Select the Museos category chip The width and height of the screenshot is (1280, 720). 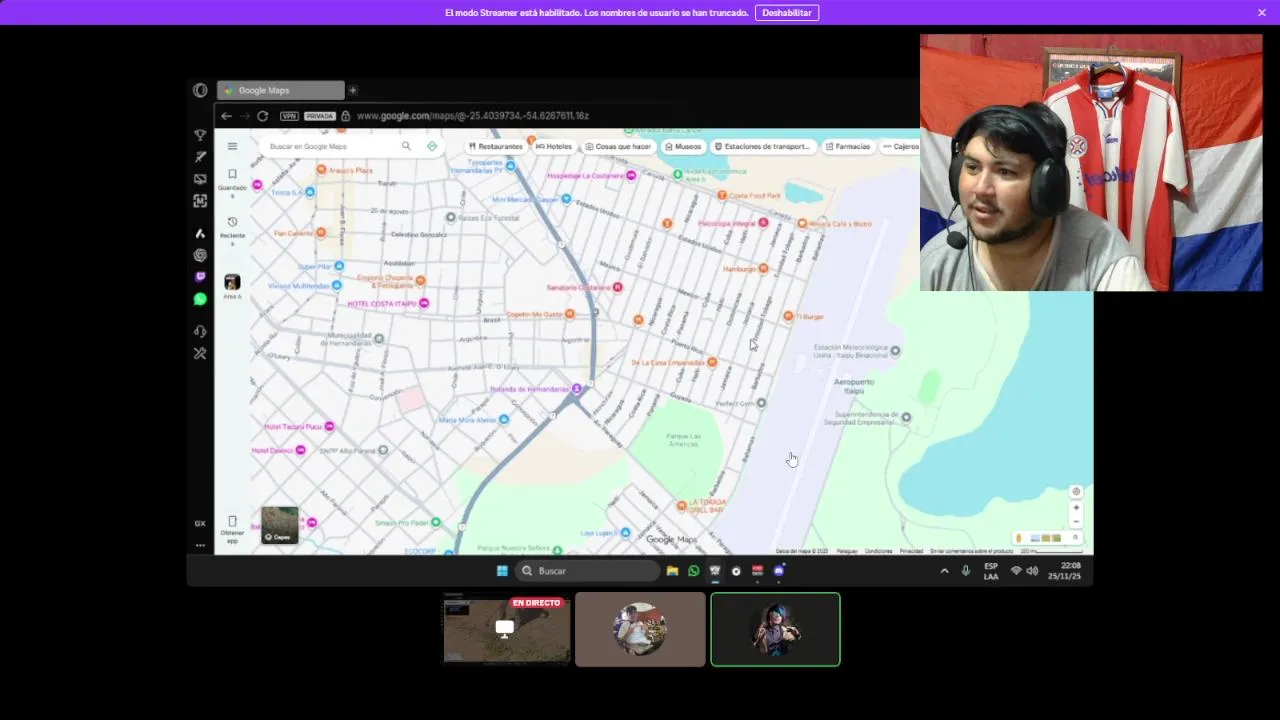point(683,146)
